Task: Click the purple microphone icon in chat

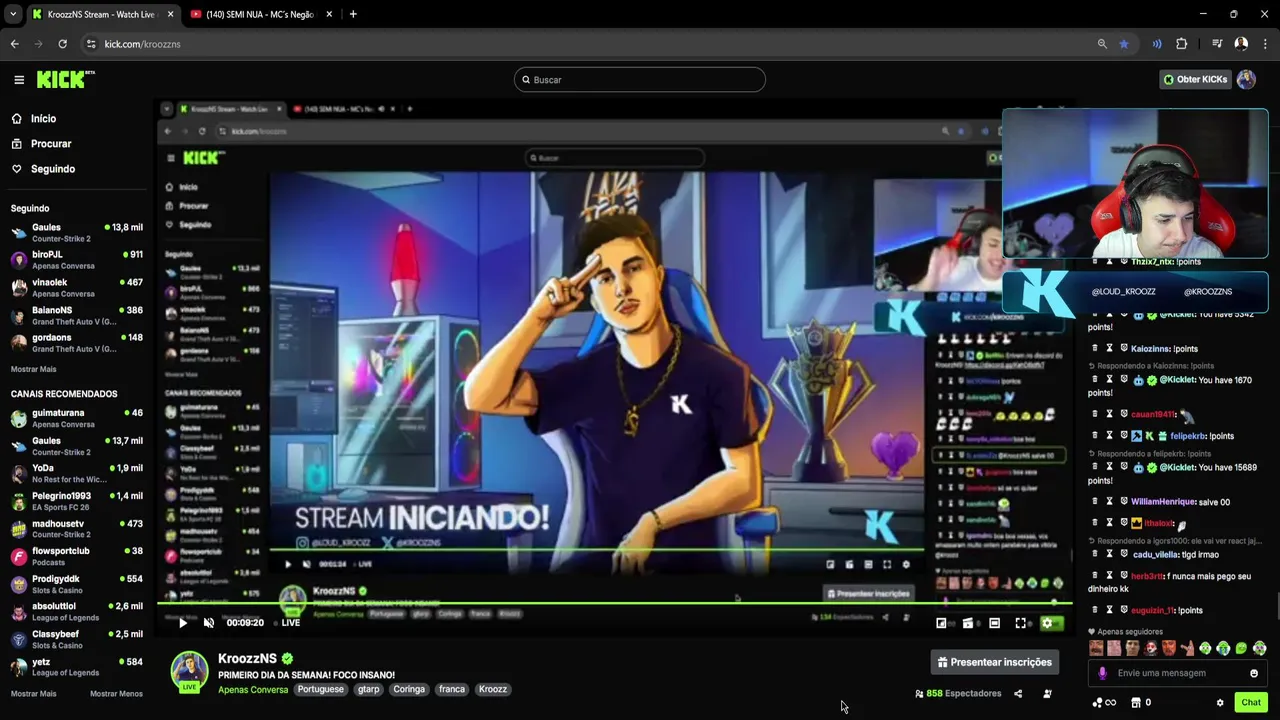Action: click(x=1103, y=673)
